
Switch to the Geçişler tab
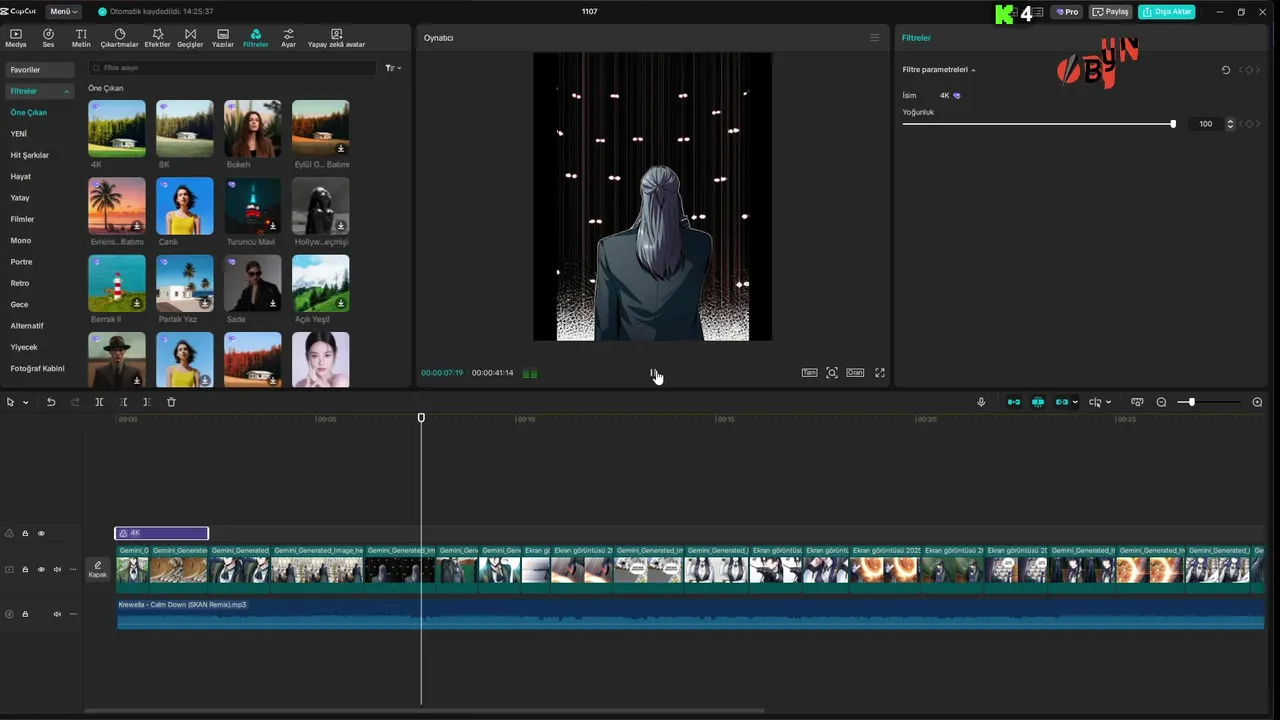coord(190,38)
